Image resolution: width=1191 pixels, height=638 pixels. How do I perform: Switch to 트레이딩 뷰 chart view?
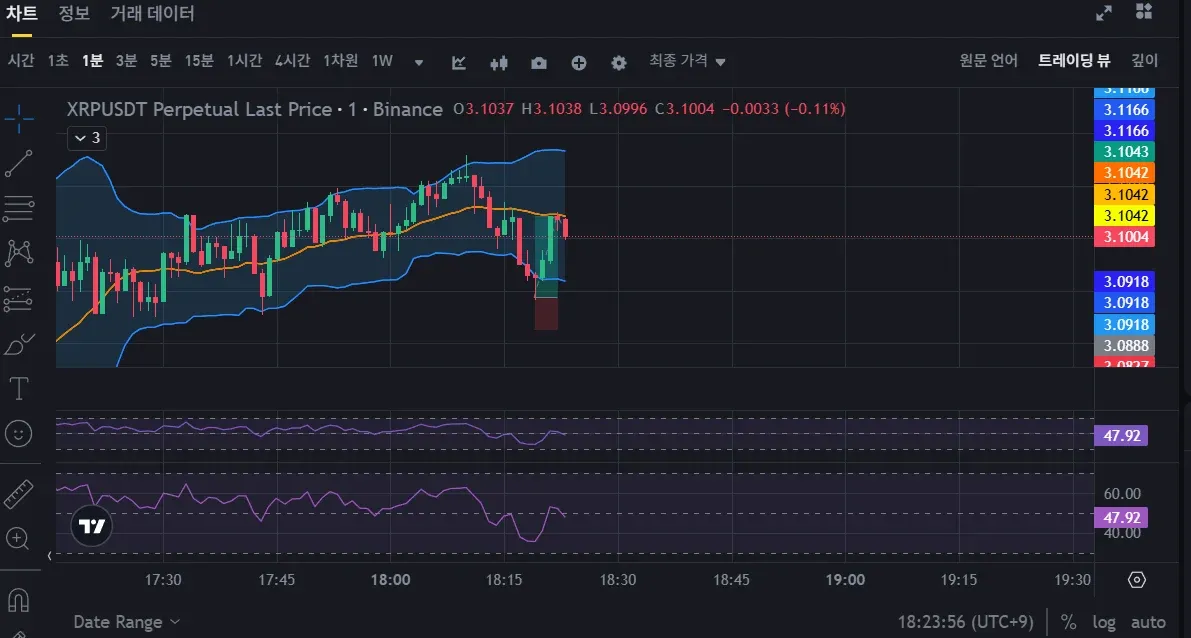coord(1074,61)
